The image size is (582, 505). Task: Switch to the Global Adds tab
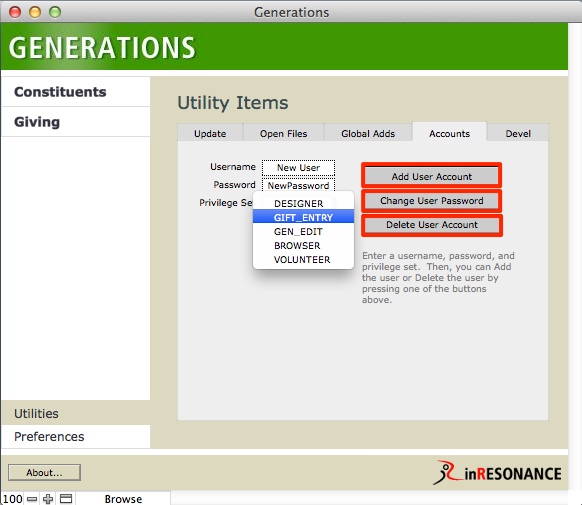368,133
